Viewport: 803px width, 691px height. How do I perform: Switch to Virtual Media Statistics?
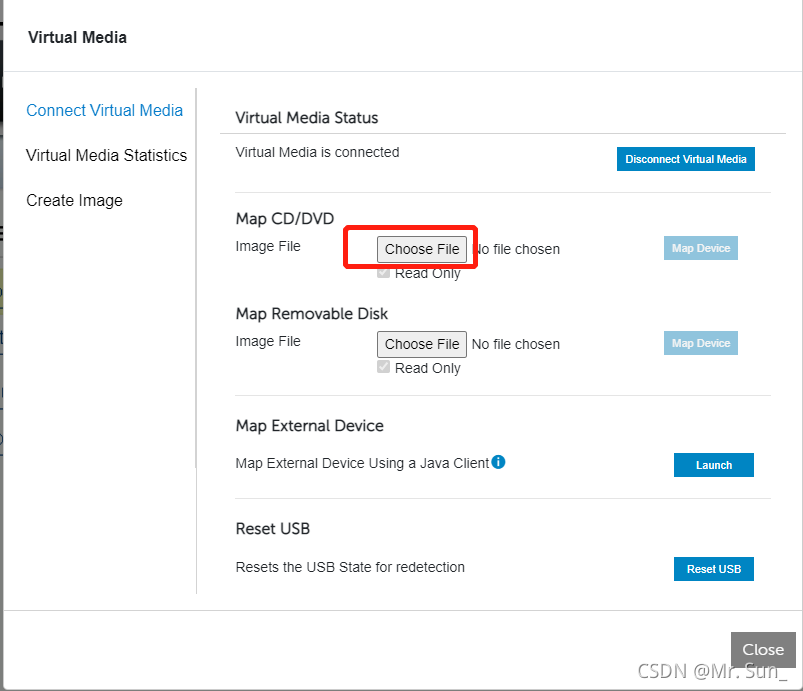coord(107,156)
